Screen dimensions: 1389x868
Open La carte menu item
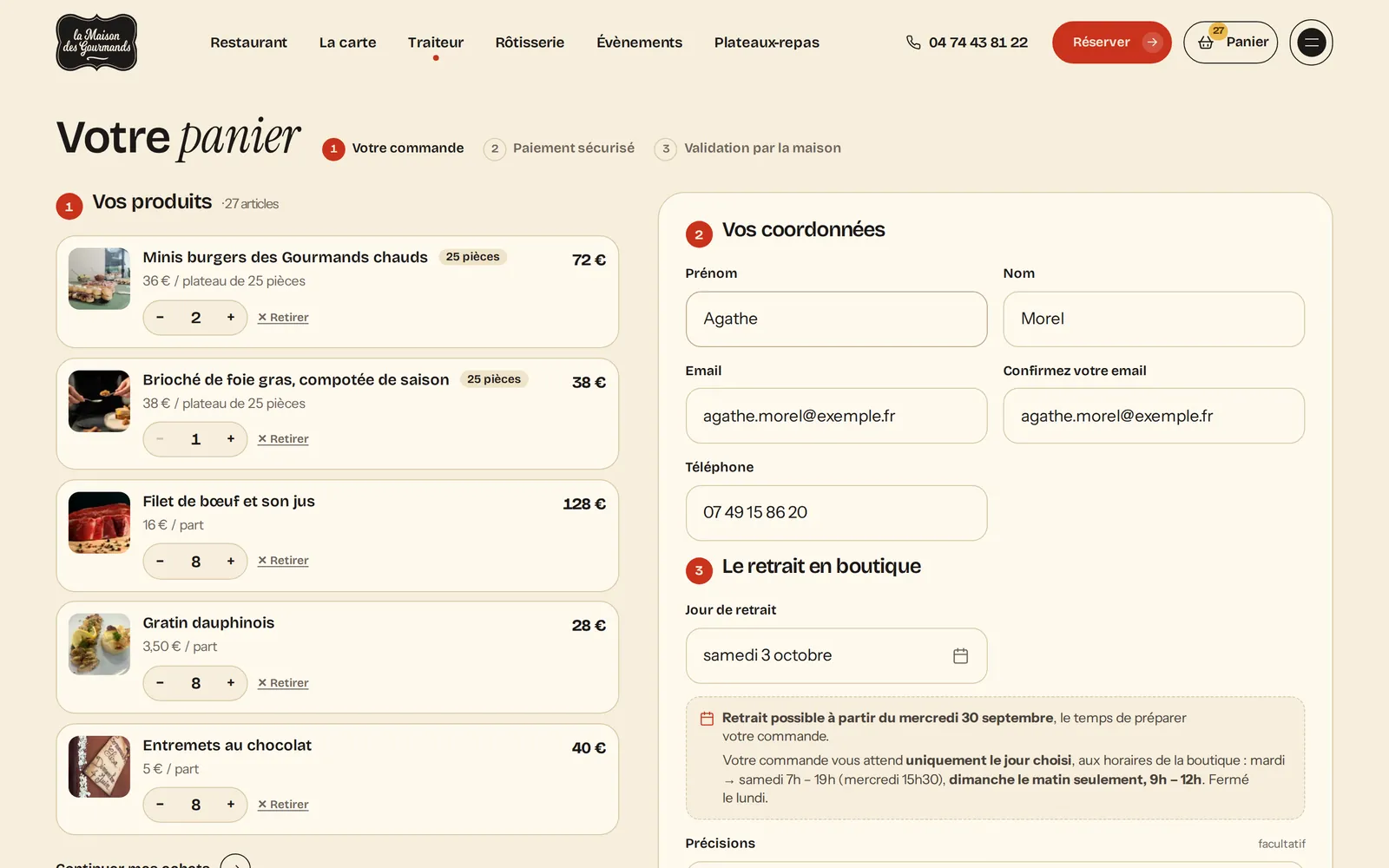click(x=347, y=43)
